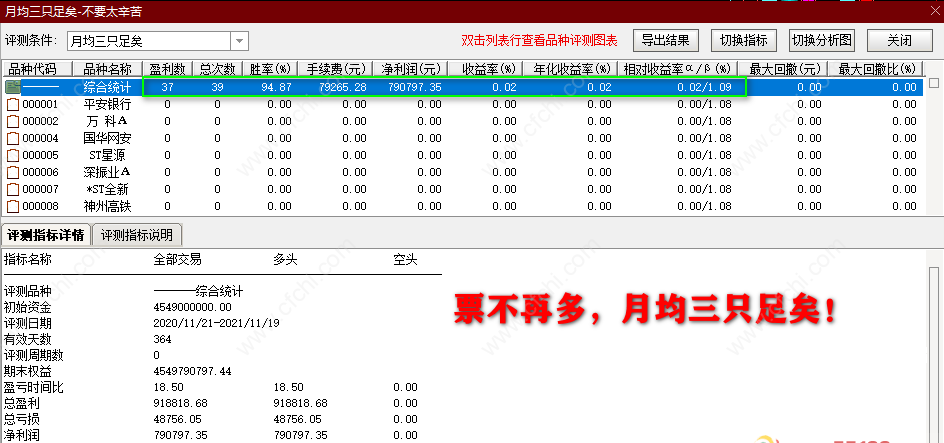
Task: Click the 000006 stock code
Action: (40, 172)
